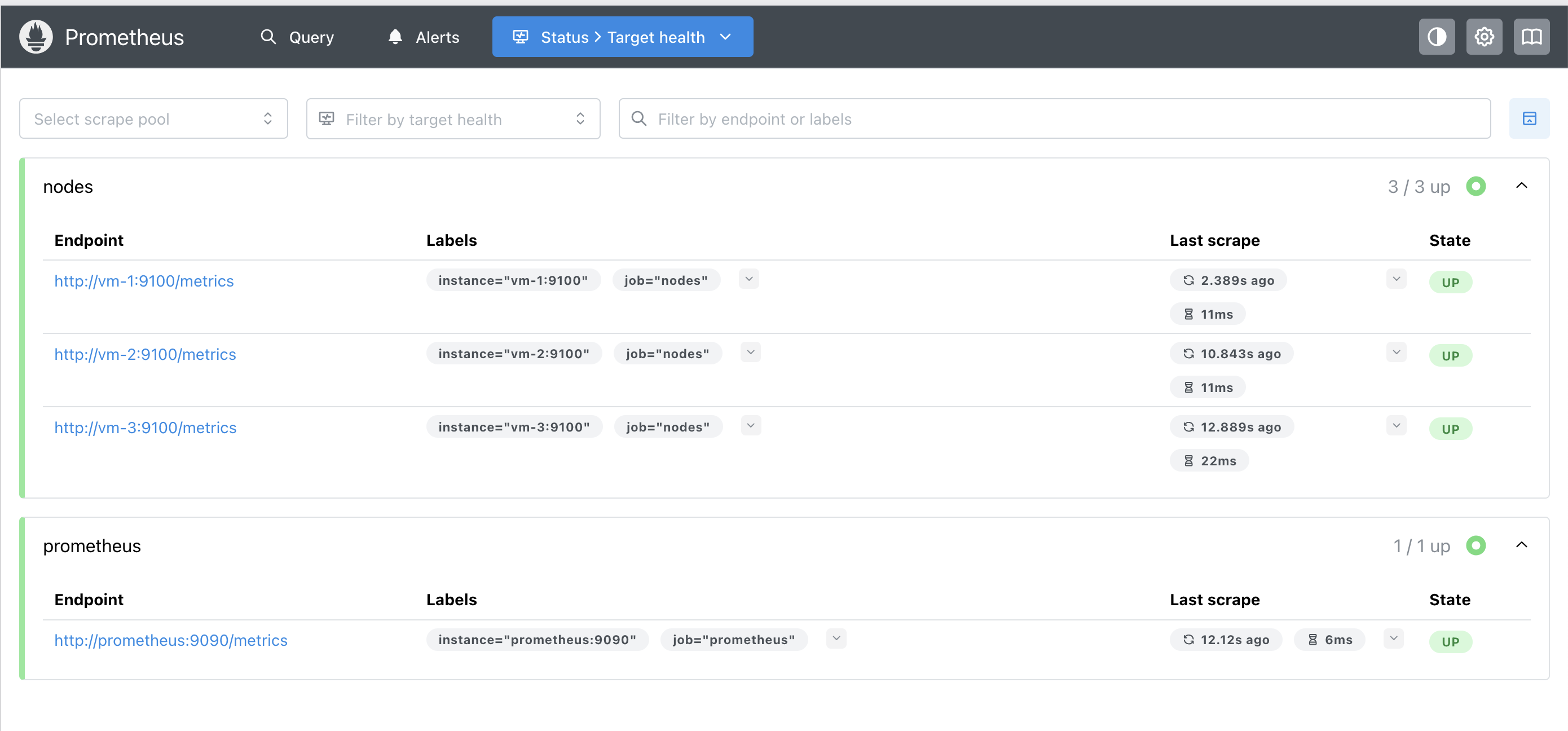The height and width of the screenshot is (731, 1568).
Task: Click the 11ms duration badge for vm-2
Action: pos(1208,387)
